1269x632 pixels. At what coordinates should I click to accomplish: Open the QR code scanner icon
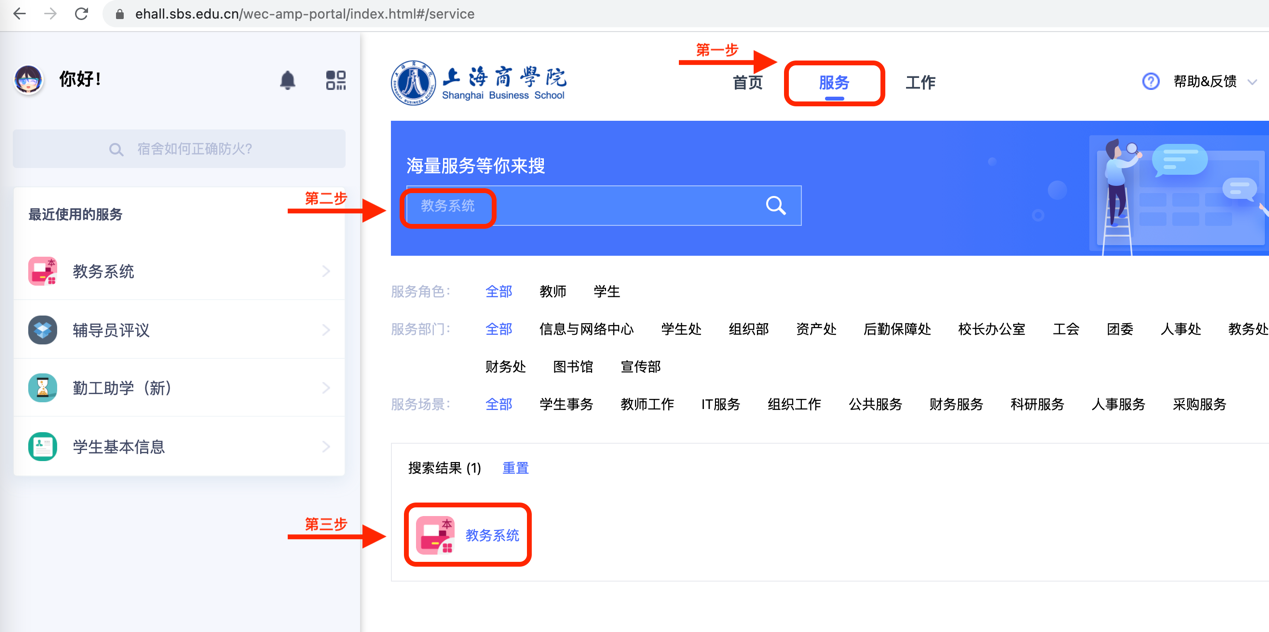[336, 80]
